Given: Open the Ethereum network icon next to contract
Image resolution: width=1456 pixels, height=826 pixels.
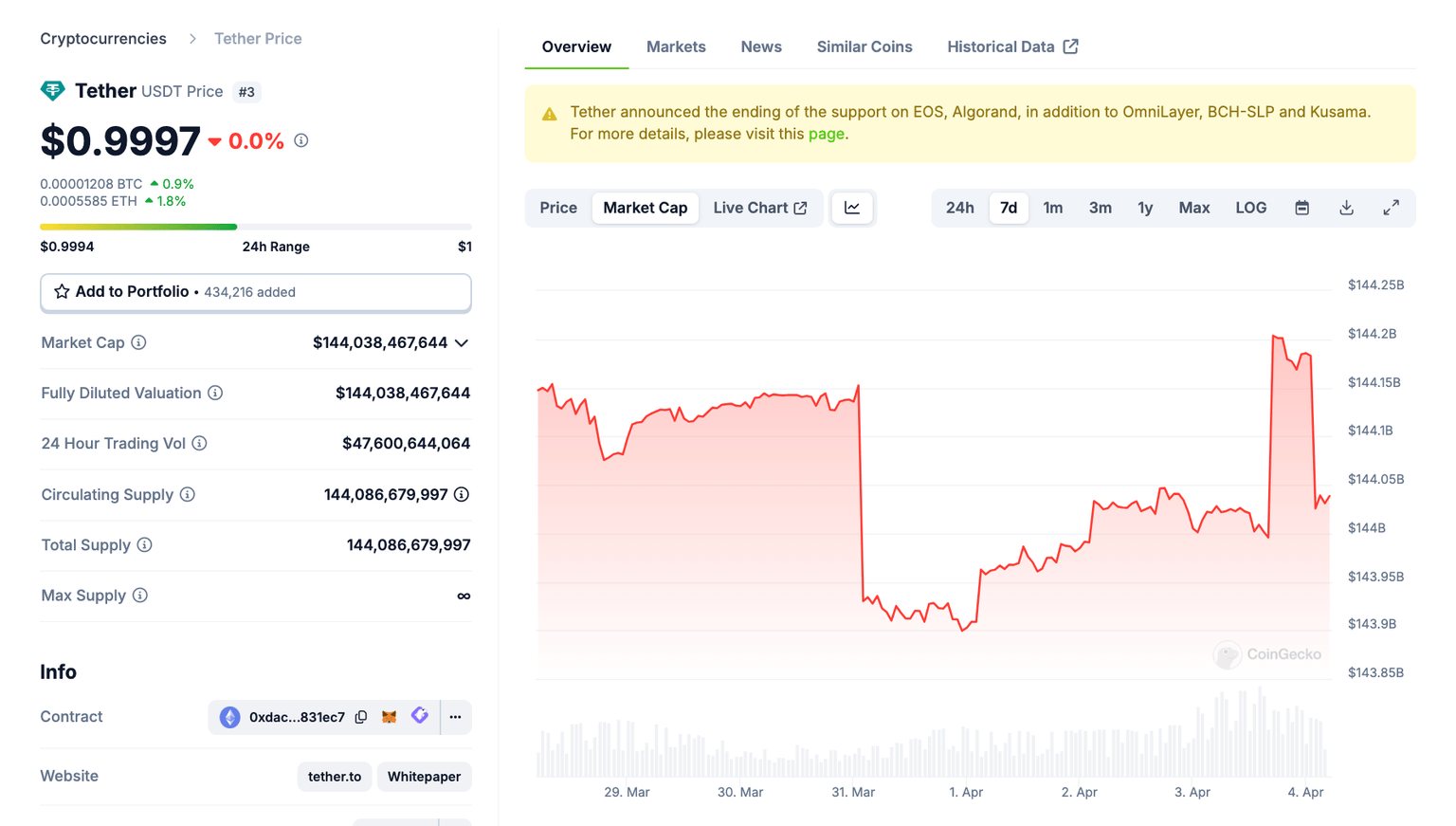Looking at the screenshot, I should tap(229, 717).
